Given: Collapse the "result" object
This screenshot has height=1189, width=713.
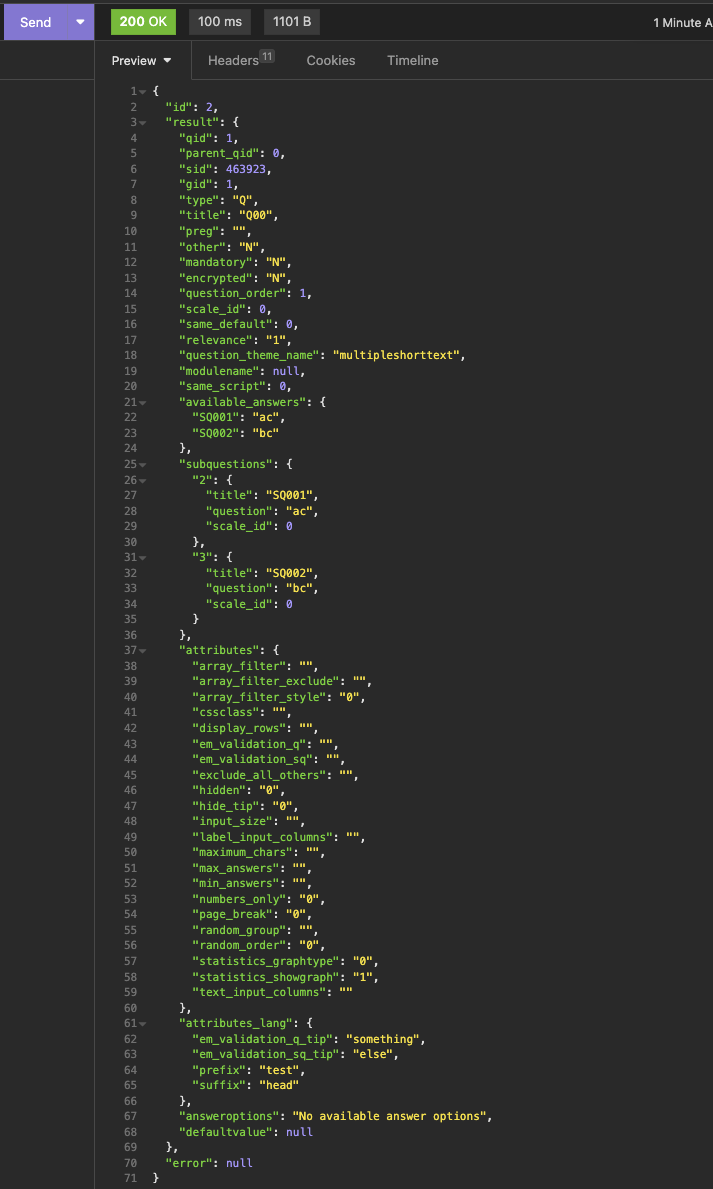Looking at the screenshot, I should tap(143, 123).
